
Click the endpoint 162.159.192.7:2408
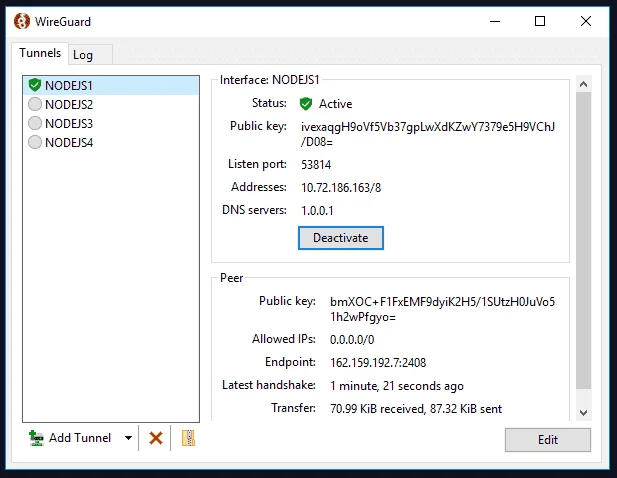point(378,362)
